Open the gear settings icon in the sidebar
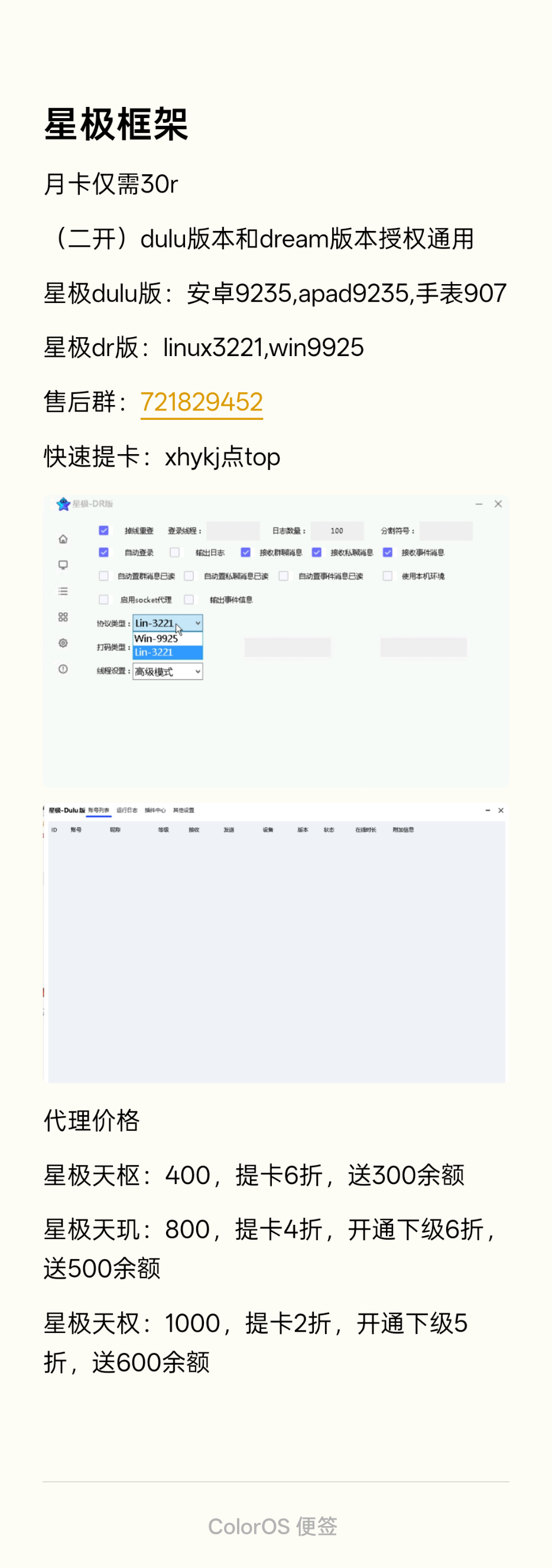 tap(63, 643)
